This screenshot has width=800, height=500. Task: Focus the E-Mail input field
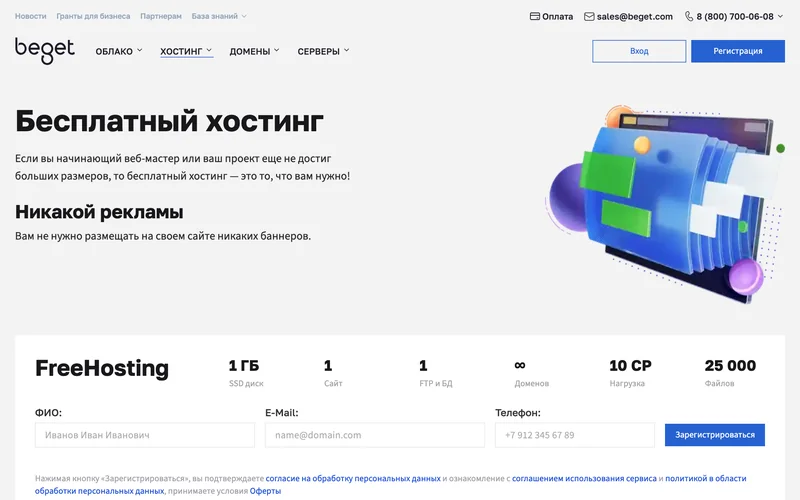(374, 435)
